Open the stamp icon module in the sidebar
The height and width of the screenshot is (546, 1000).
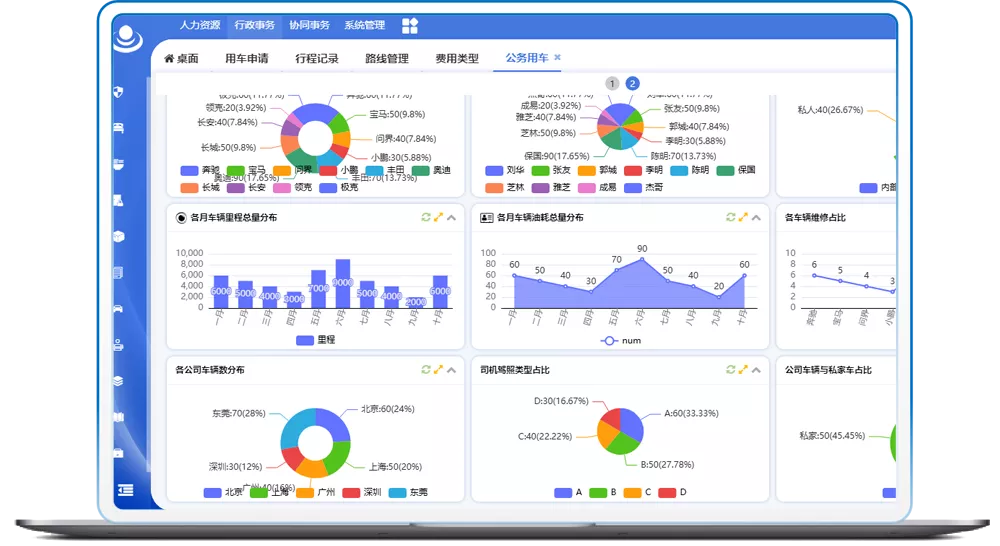pyautogui.click(x=118, y=345)
